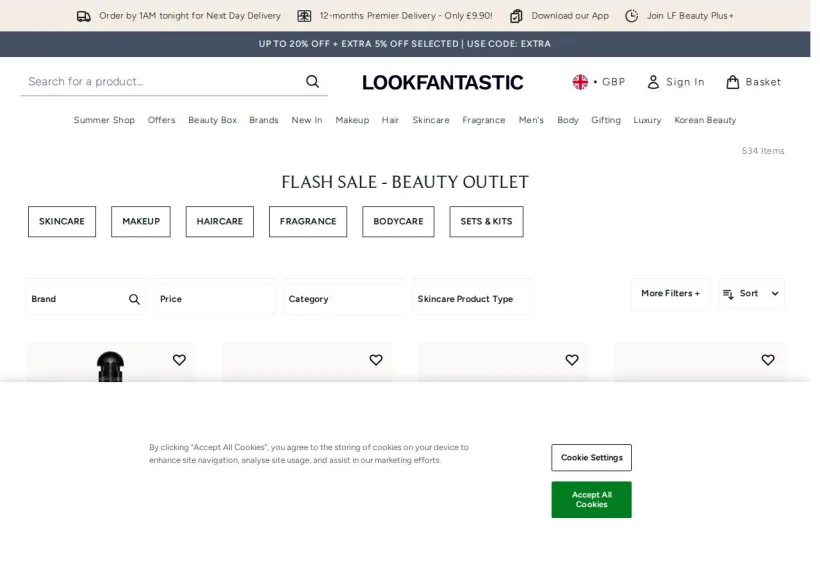The width and height of the screenshot is (820, 577).
Task: Click Join LF Beauty Plus+ link
Action: pos(690,16)
